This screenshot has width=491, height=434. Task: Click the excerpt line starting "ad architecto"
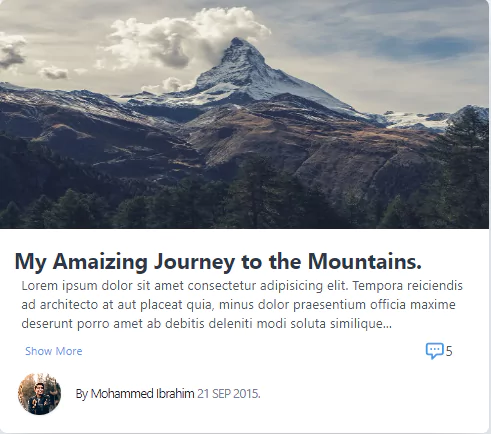238,305
